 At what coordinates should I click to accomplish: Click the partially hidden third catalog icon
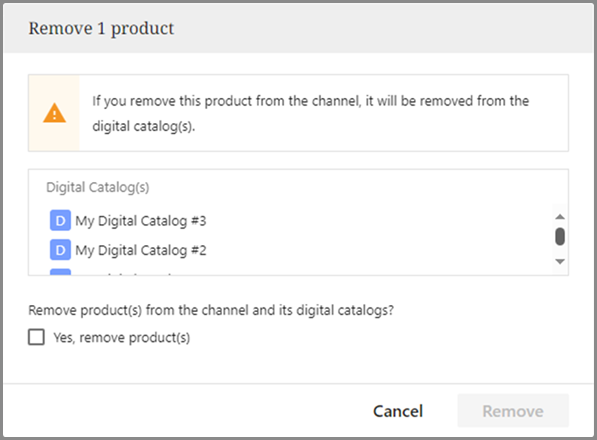[x=60, y=272]
